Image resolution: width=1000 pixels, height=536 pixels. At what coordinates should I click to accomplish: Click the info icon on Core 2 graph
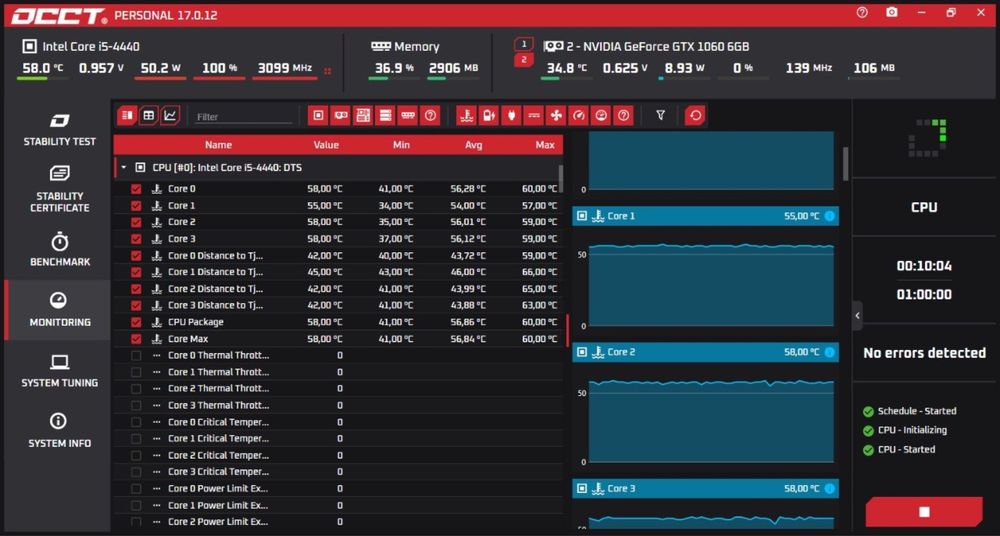[830, 352]
